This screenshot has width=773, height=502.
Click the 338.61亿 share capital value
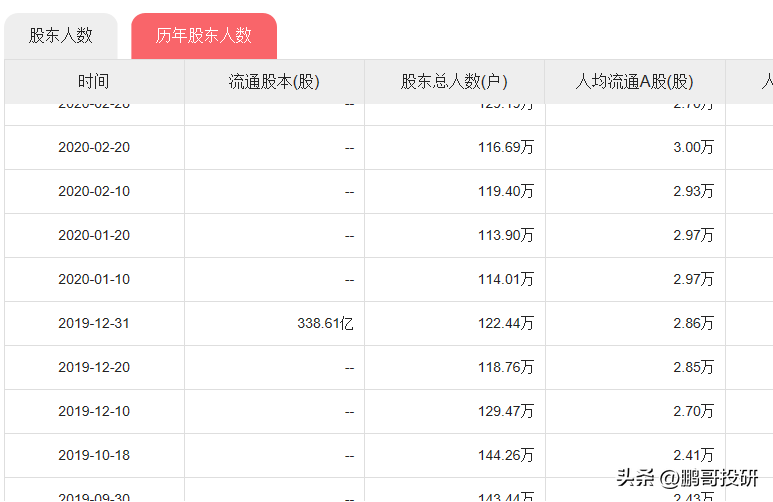coord(325,324)
